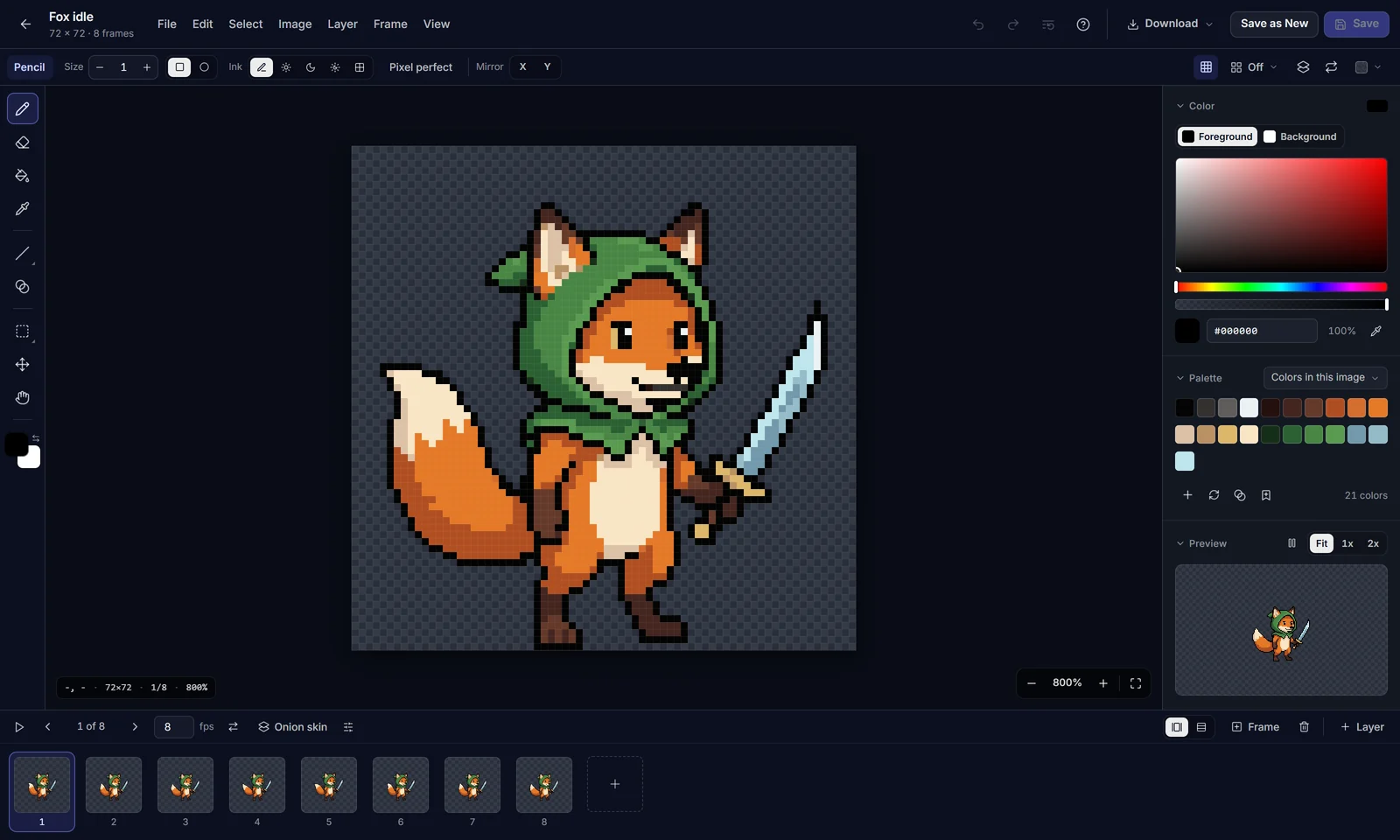The image size is (1400, 840).
Task: Select the Line tool
Action: click(x=23, y=254)
